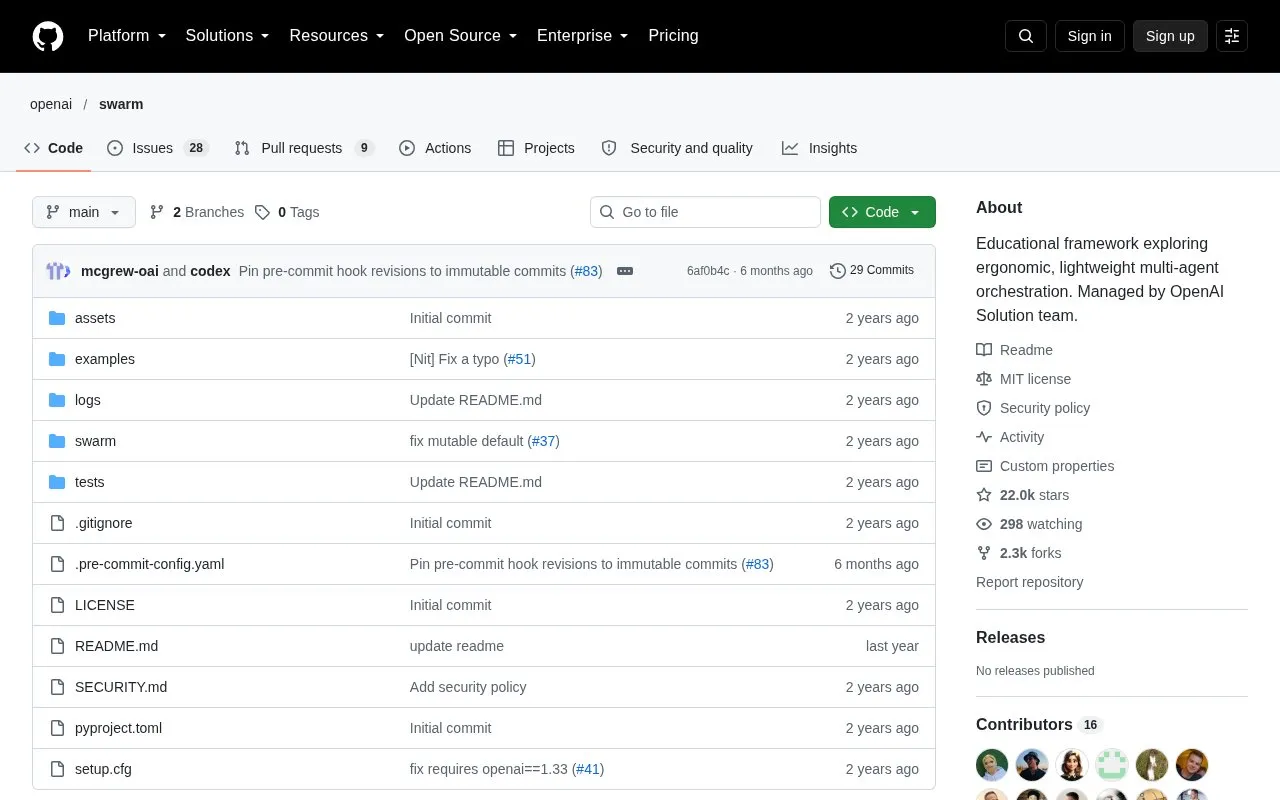1280x800 pixels.
Task: Open the Pricing link
Action: click(673, 36)
